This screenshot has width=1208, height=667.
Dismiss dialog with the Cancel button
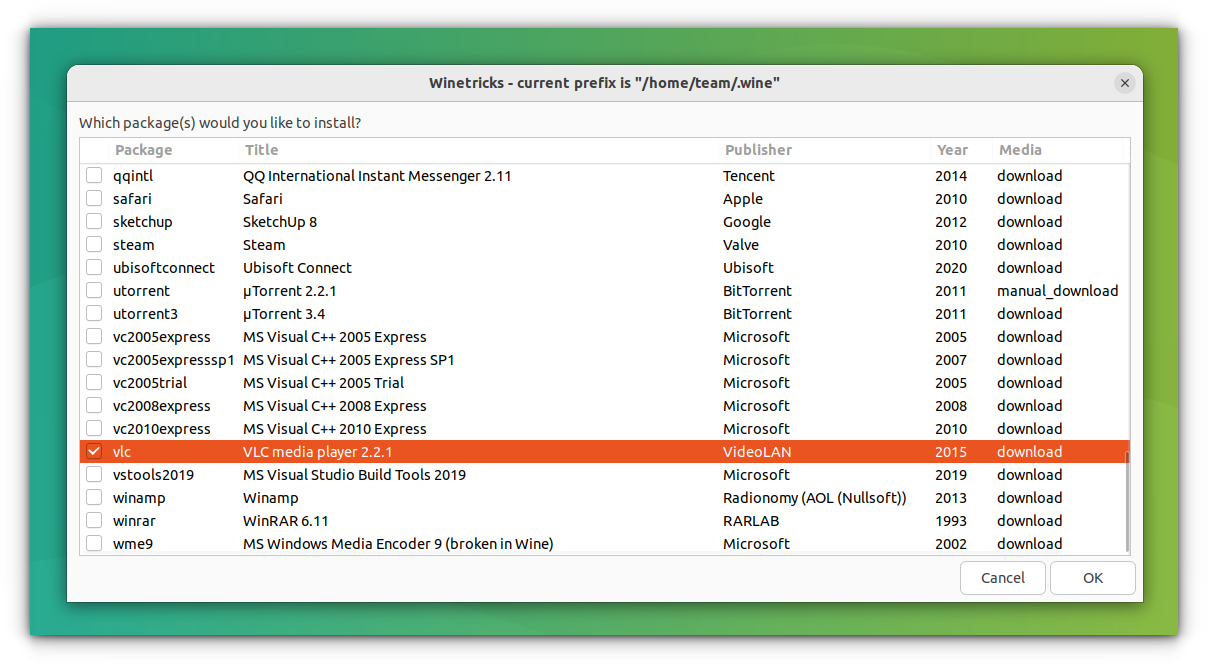(x=1003, y=578)
